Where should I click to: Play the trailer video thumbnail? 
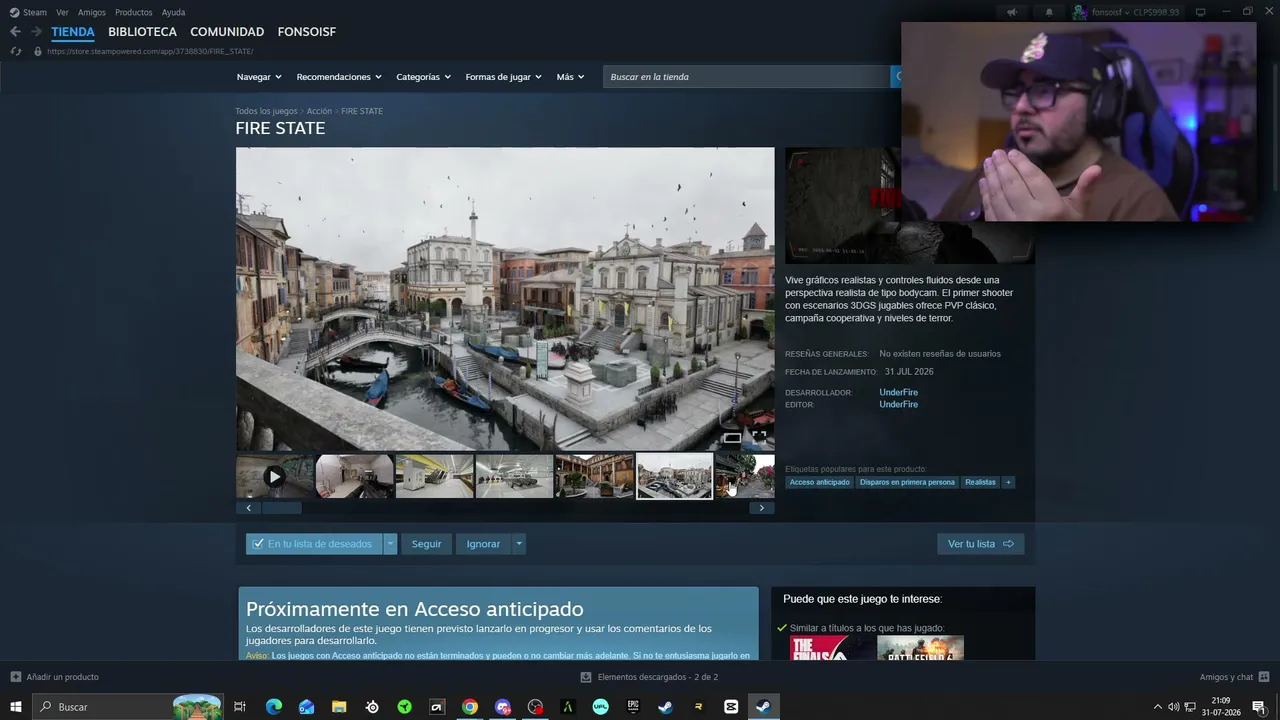[x=275, y=476]
